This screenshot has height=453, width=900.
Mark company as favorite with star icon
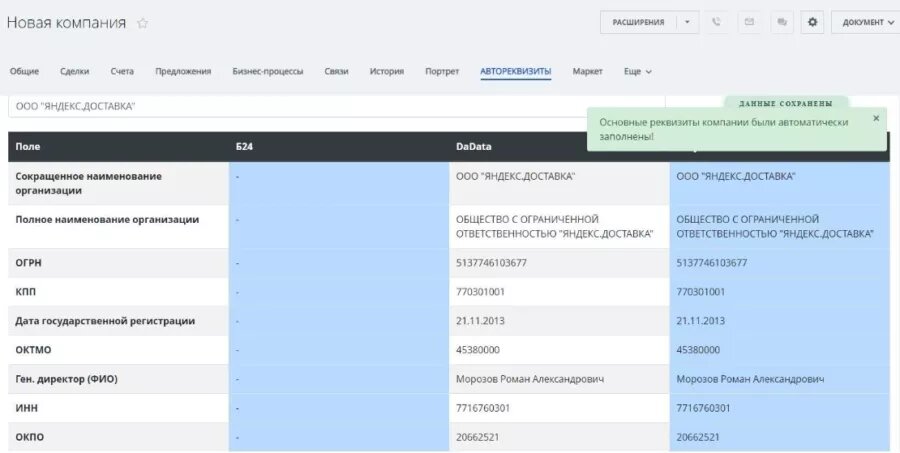tap(142, 24)
